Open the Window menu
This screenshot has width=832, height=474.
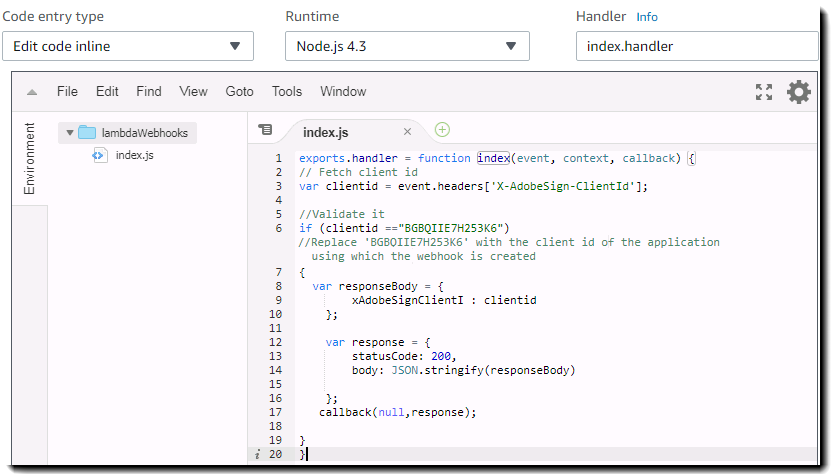(343, 91)
